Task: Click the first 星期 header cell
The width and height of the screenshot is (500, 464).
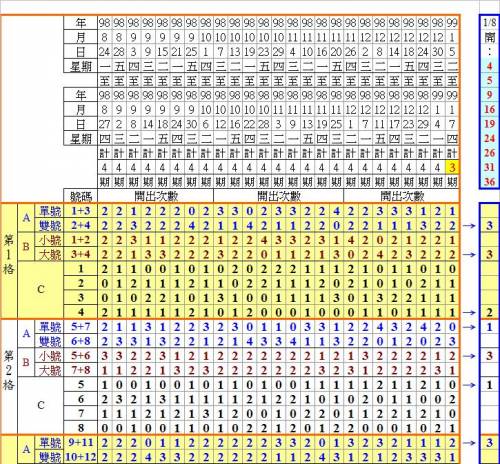Action: coord(81,66)
